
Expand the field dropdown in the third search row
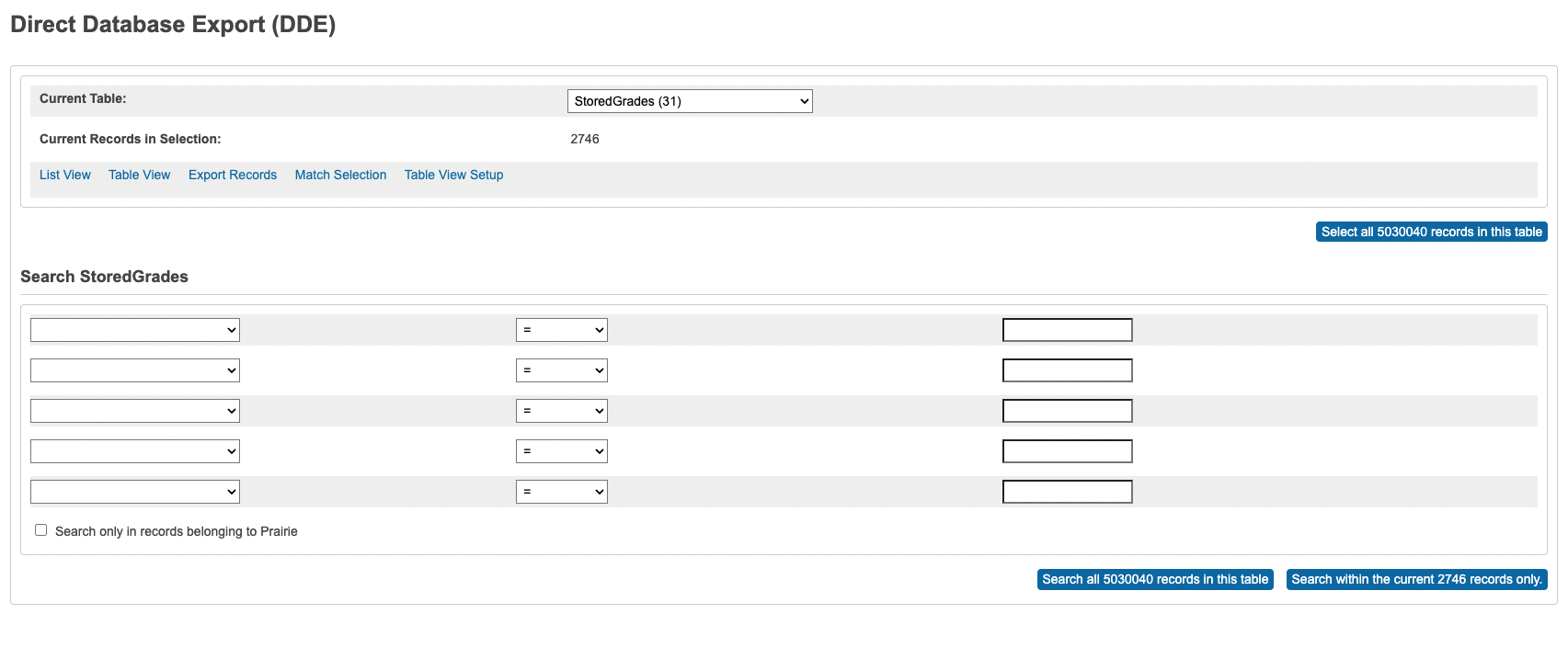tap(135, 411)
